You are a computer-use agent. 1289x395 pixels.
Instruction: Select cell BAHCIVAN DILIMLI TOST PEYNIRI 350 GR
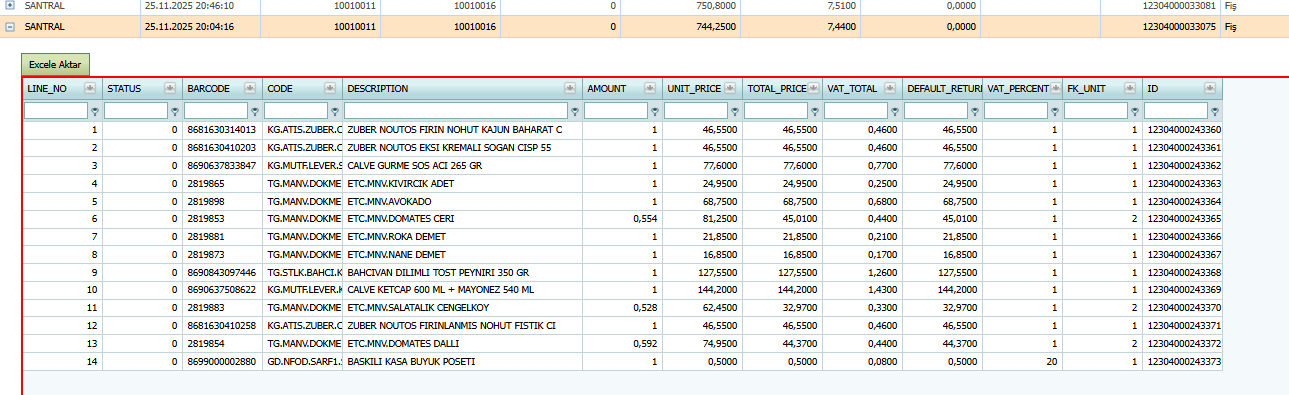[x=462, y=273]
